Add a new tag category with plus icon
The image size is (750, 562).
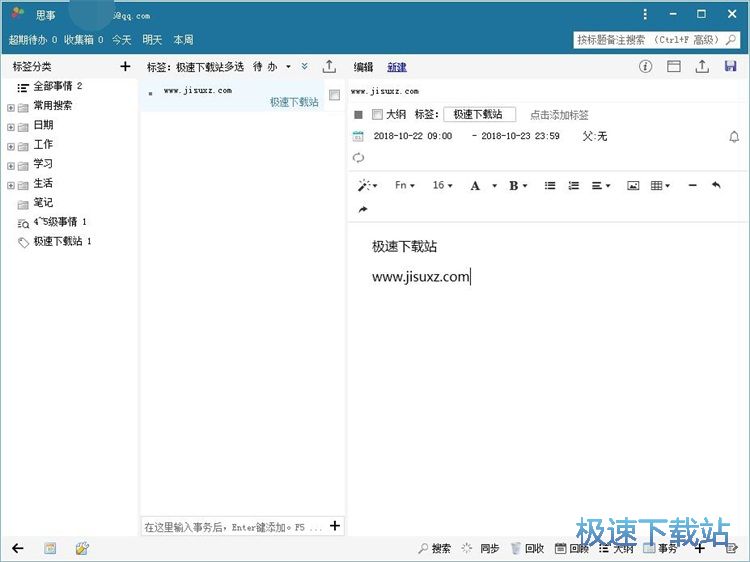click(x=125, y=67)
